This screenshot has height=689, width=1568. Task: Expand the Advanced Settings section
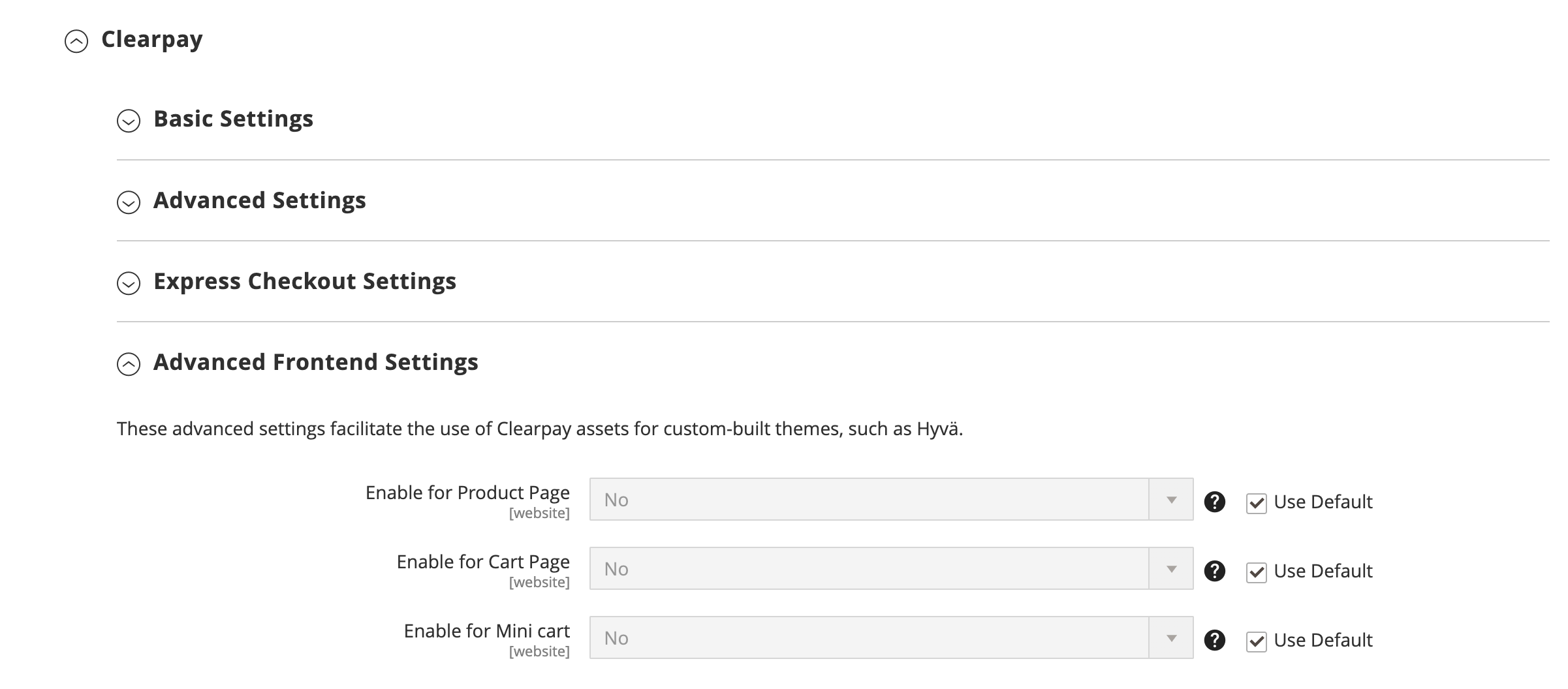point(259,202)
